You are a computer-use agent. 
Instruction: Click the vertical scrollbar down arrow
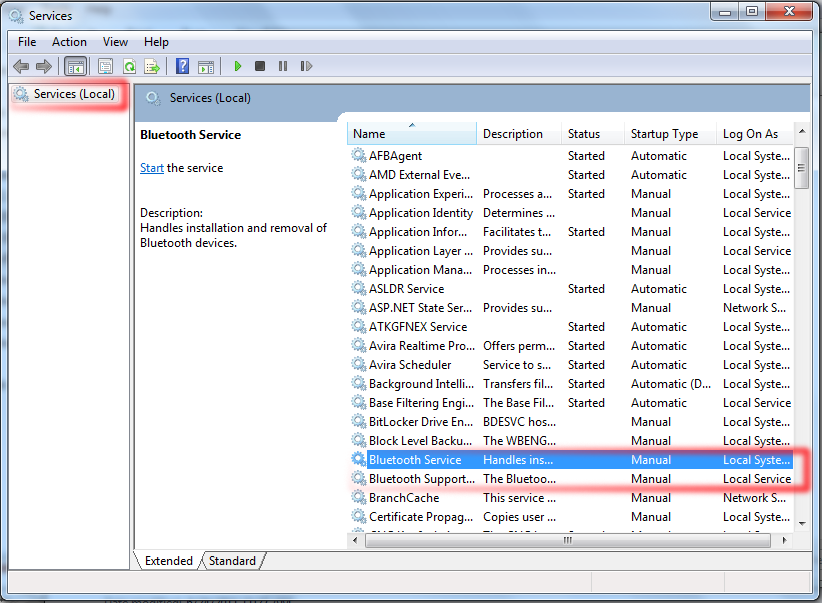pyautogui.click(x=802, y=523)
